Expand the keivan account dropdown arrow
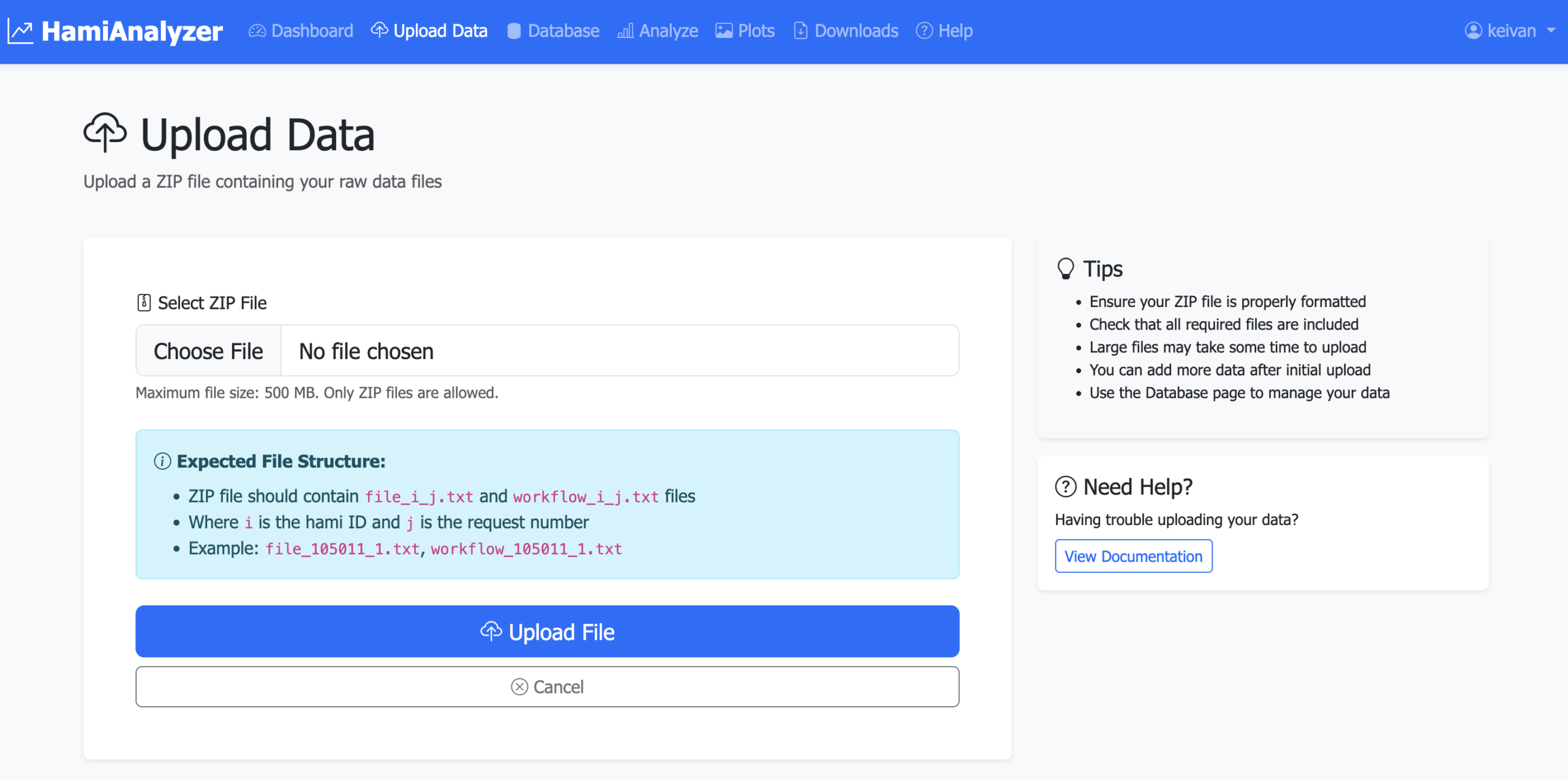 1551,31
